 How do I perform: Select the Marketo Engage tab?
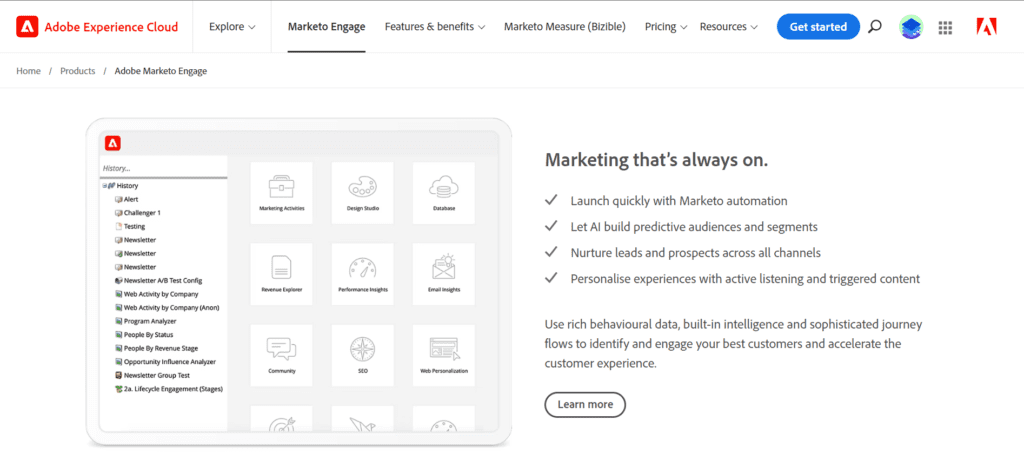coord(327,27)
